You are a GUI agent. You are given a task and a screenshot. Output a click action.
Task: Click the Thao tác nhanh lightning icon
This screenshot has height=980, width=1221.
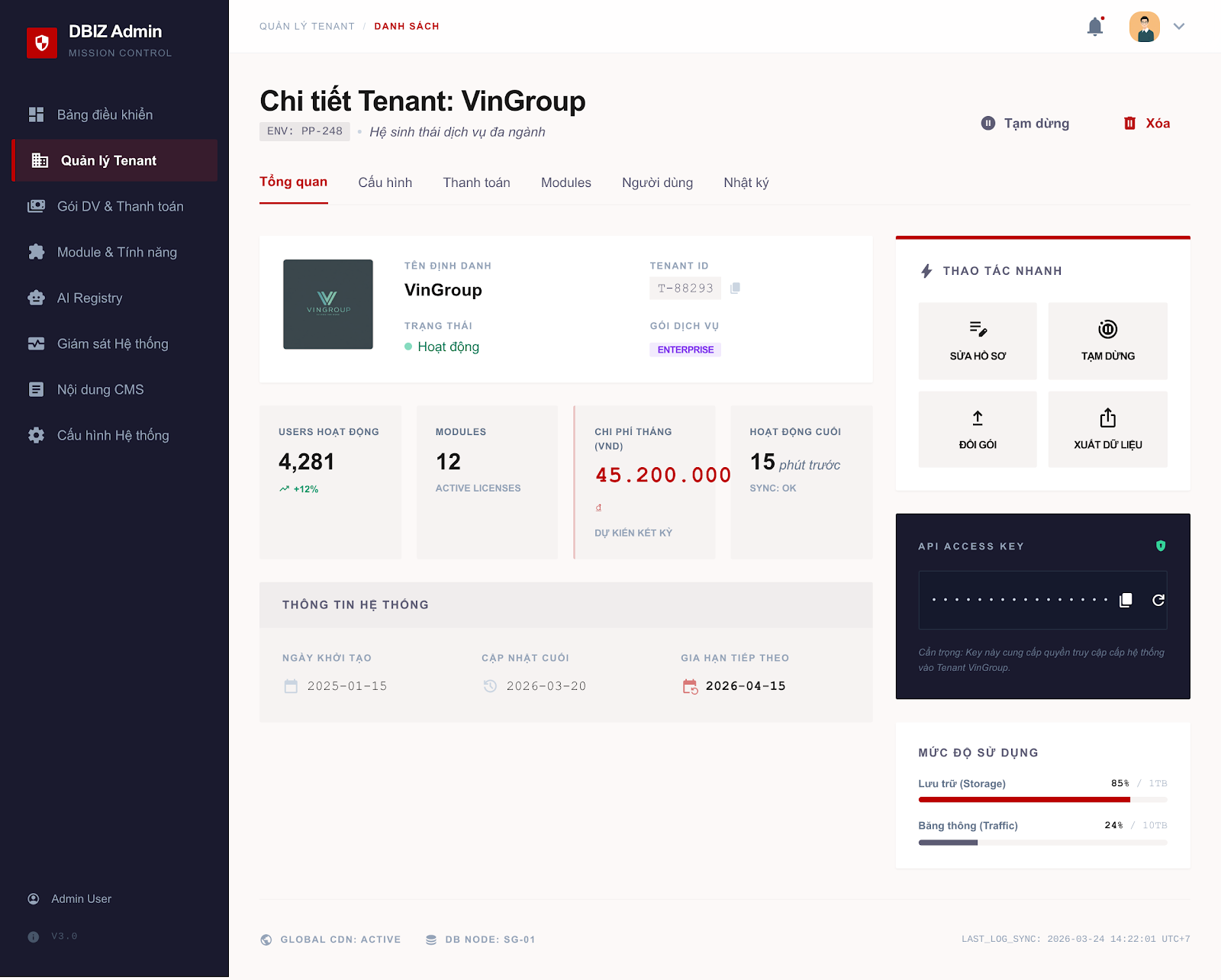tap(926, 271)
